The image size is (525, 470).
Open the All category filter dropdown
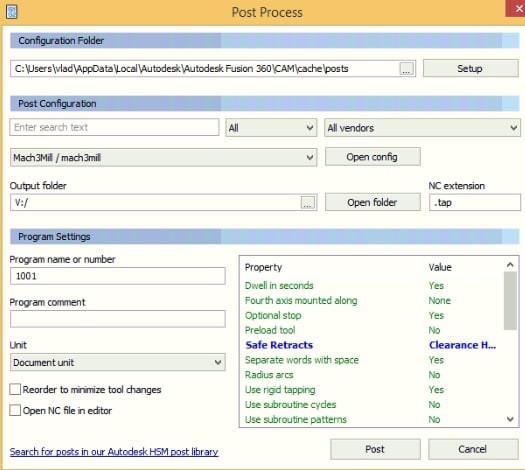(271, 128)
